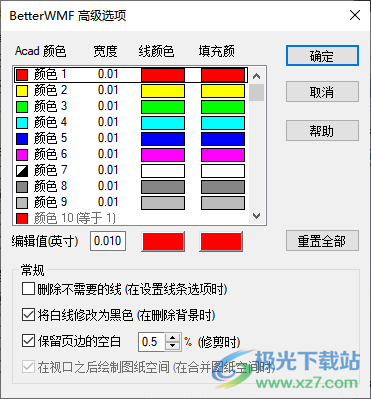Select 颜色 1 line color swatch
The width and height of the screenshot is (371, 399).
(x=163, y=75)
